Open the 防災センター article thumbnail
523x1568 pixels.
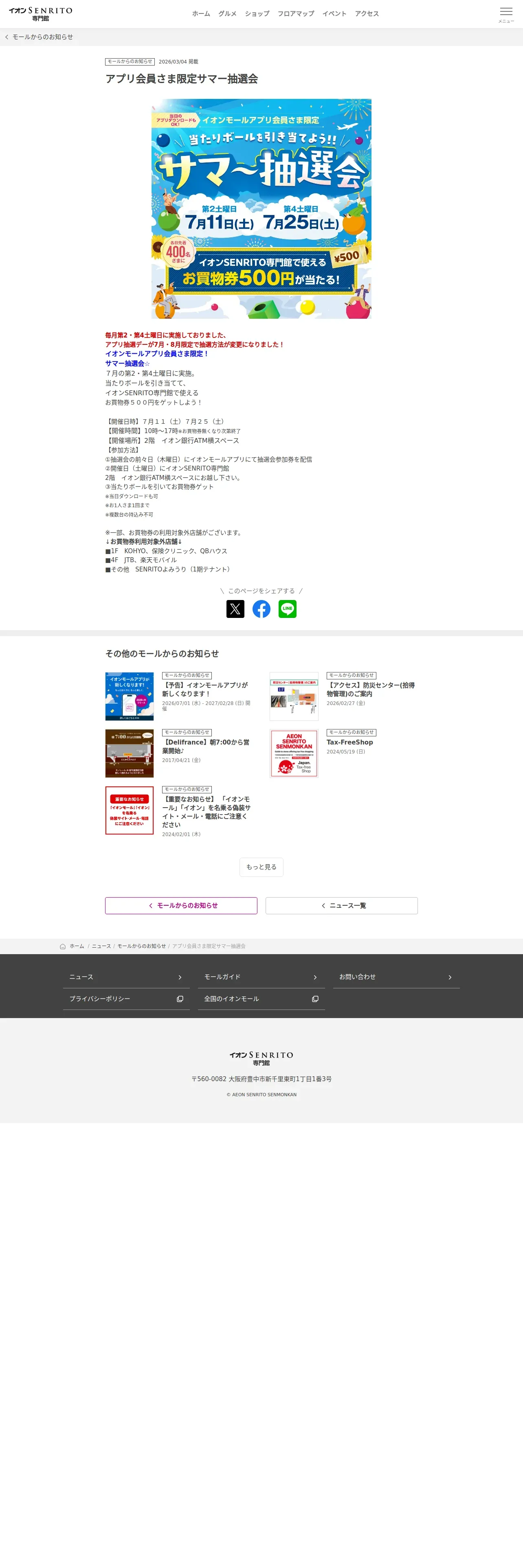[x=294, y=696]
